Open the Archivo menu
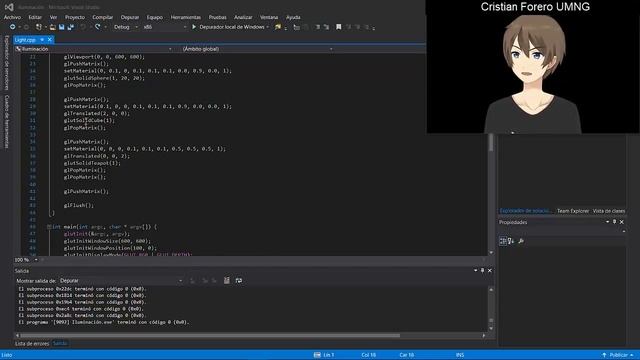Image resolution: width=640 pixels, height=360 pixels. (12, 17)
